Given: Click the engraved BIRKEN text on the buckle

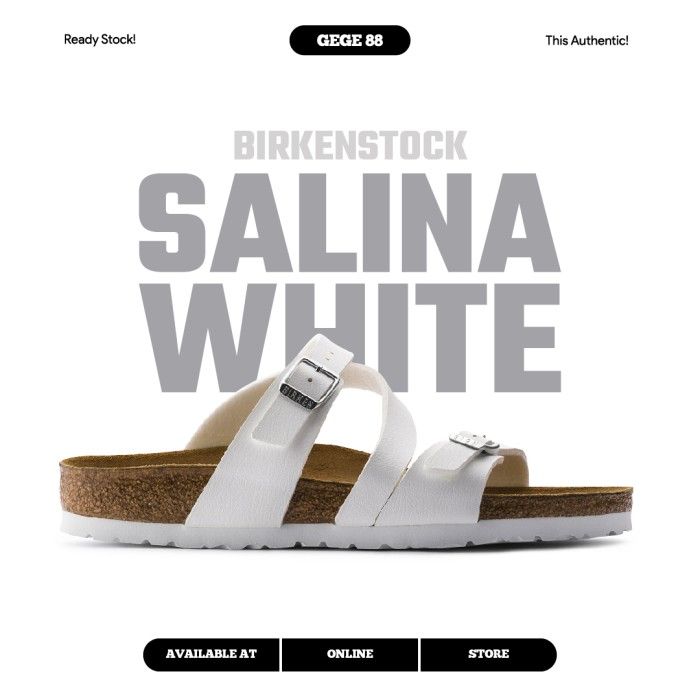Looking at the screenshot, I should pyautogui.click(x=296, y=397).
